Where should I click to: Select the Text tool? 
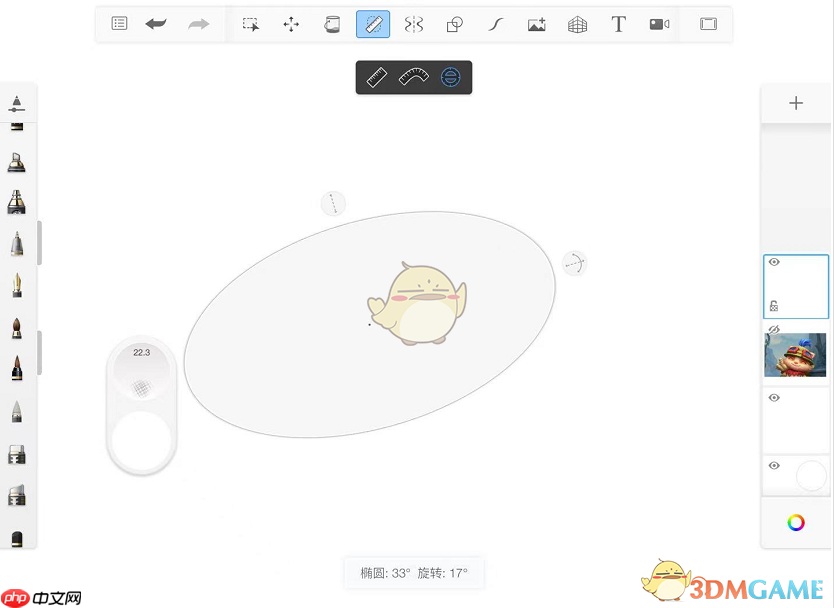click(x=618, y=24)
